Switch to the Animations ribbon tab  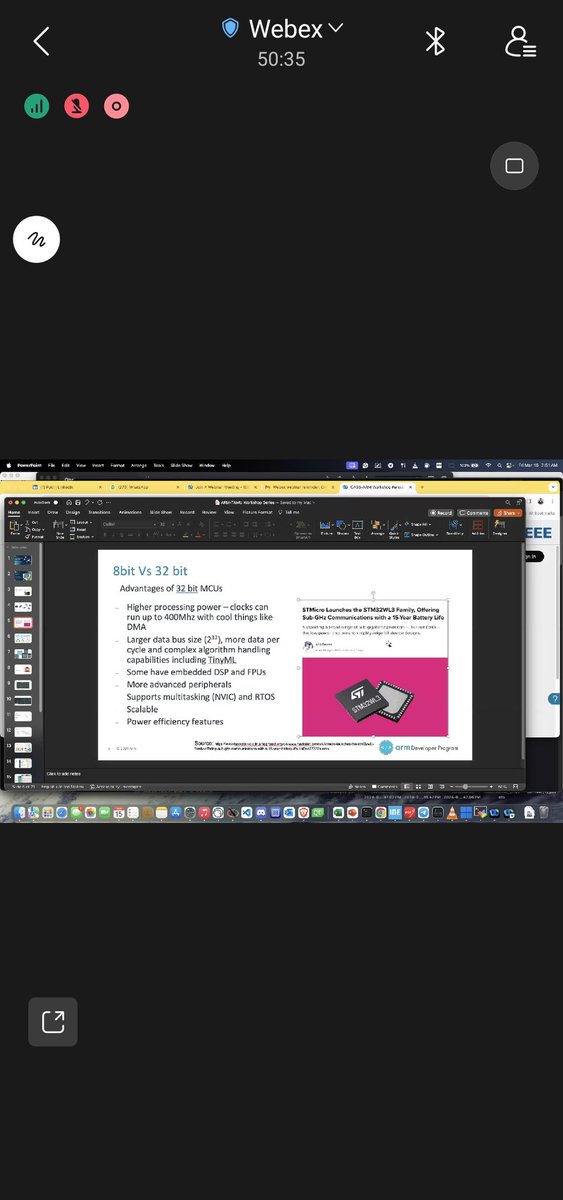tap(129, 512)
